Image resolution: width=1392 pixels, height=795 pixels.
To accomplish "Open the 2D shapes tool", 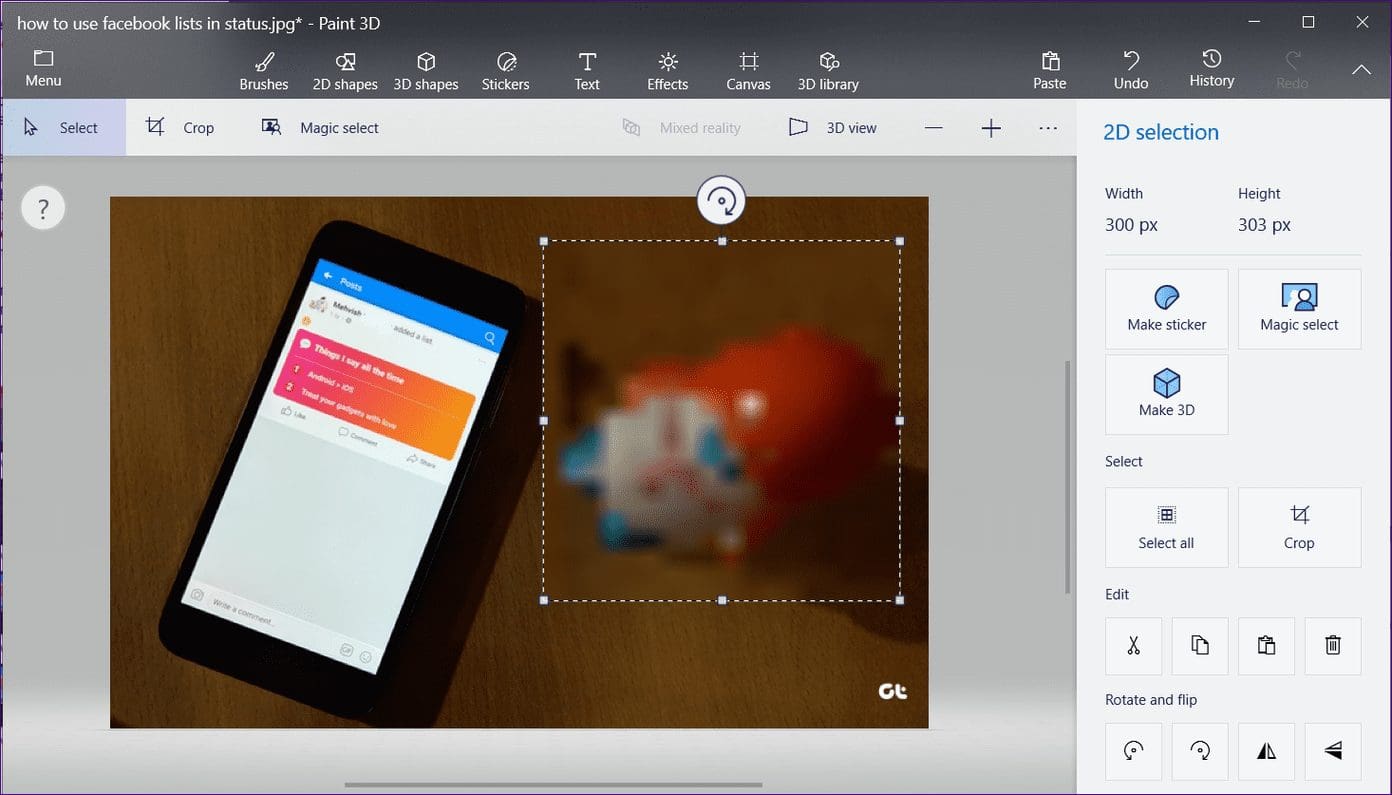I will 345,71.
